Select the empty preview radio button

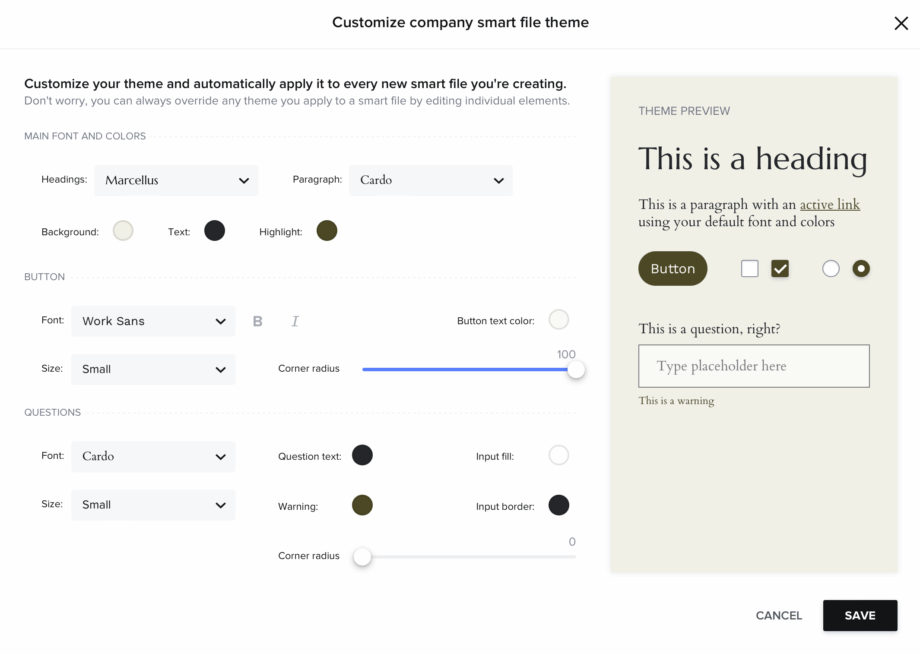click(830, 269)
